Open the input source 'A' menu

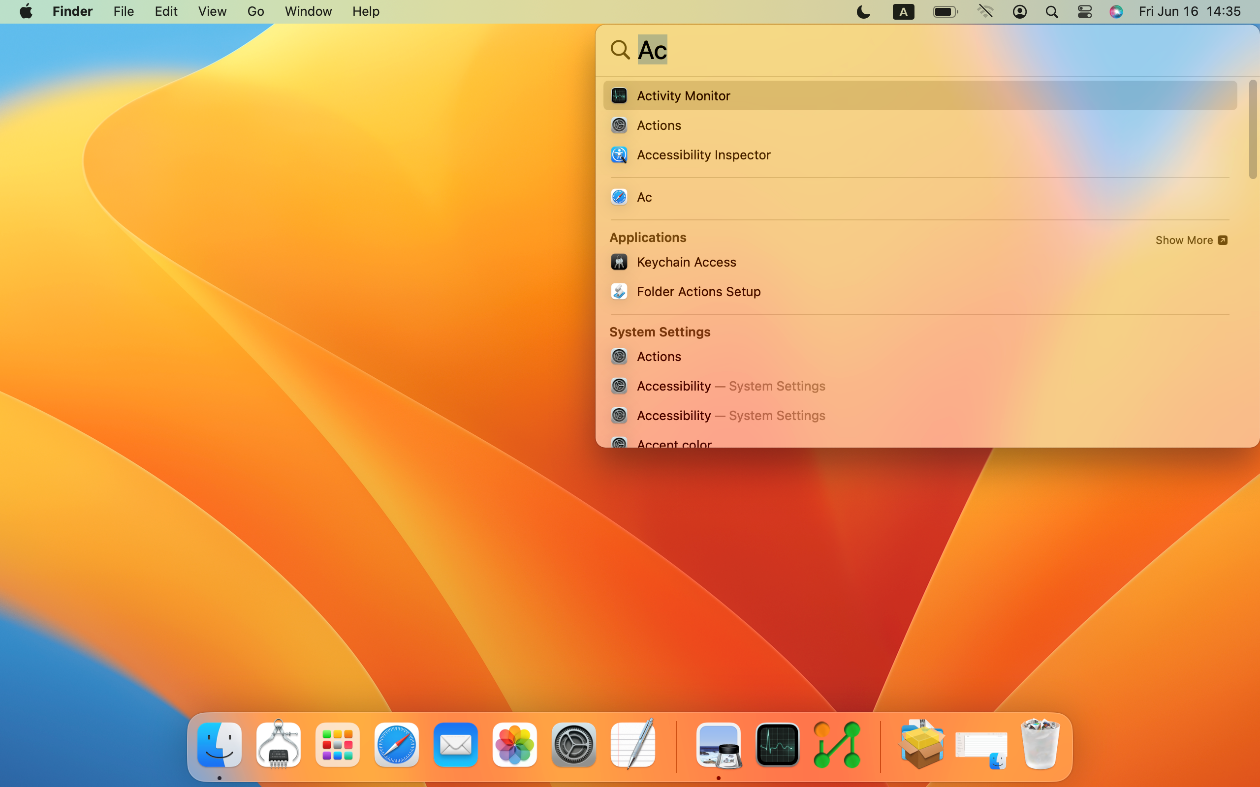pyautogui.click(x=904, y=12)
